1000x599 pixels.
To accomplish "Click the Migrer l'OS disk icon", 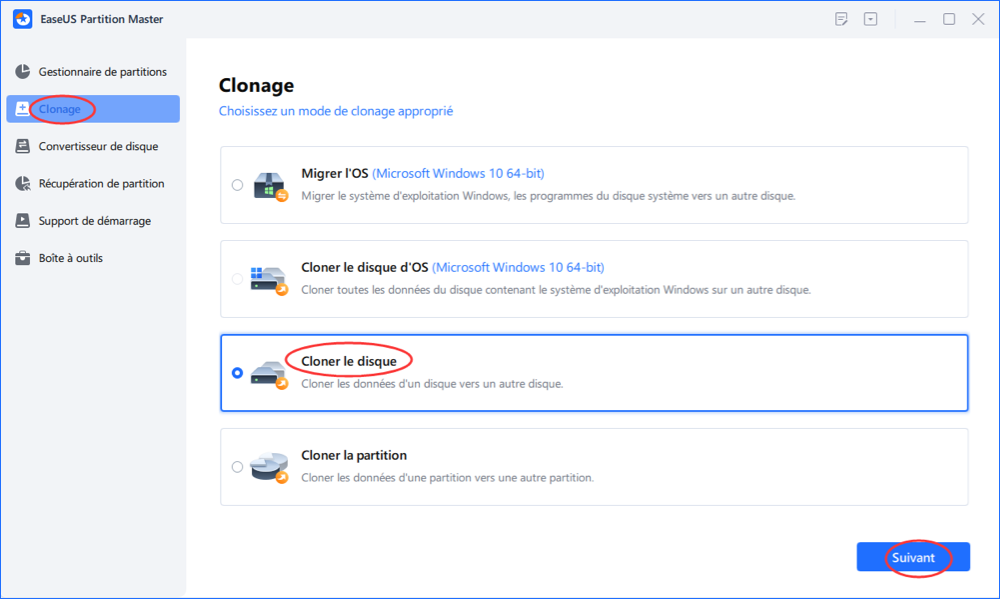I will pos(270,186).
